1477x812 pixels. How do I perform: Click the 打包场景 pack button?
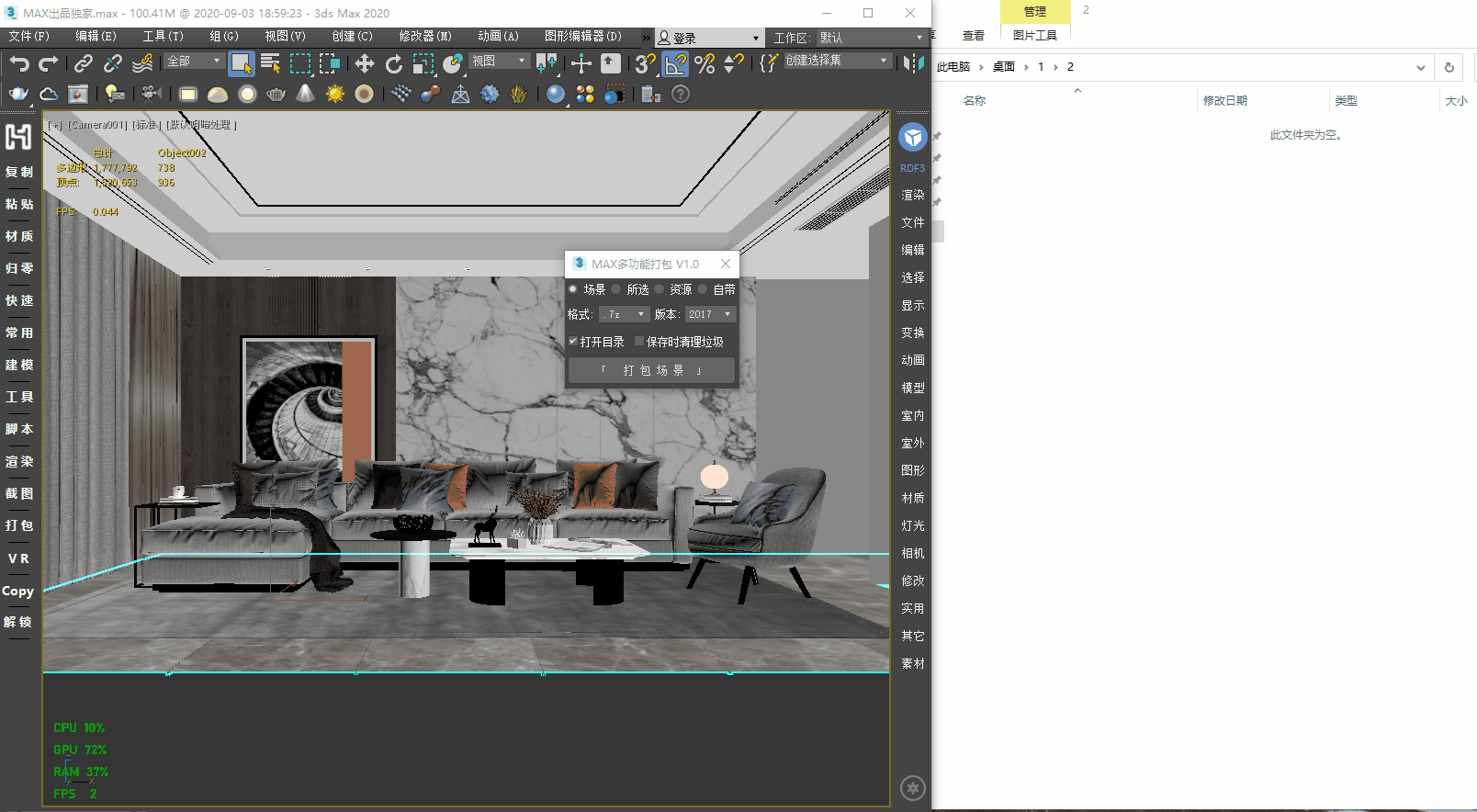pyautogui.click(x=652, y=370)
